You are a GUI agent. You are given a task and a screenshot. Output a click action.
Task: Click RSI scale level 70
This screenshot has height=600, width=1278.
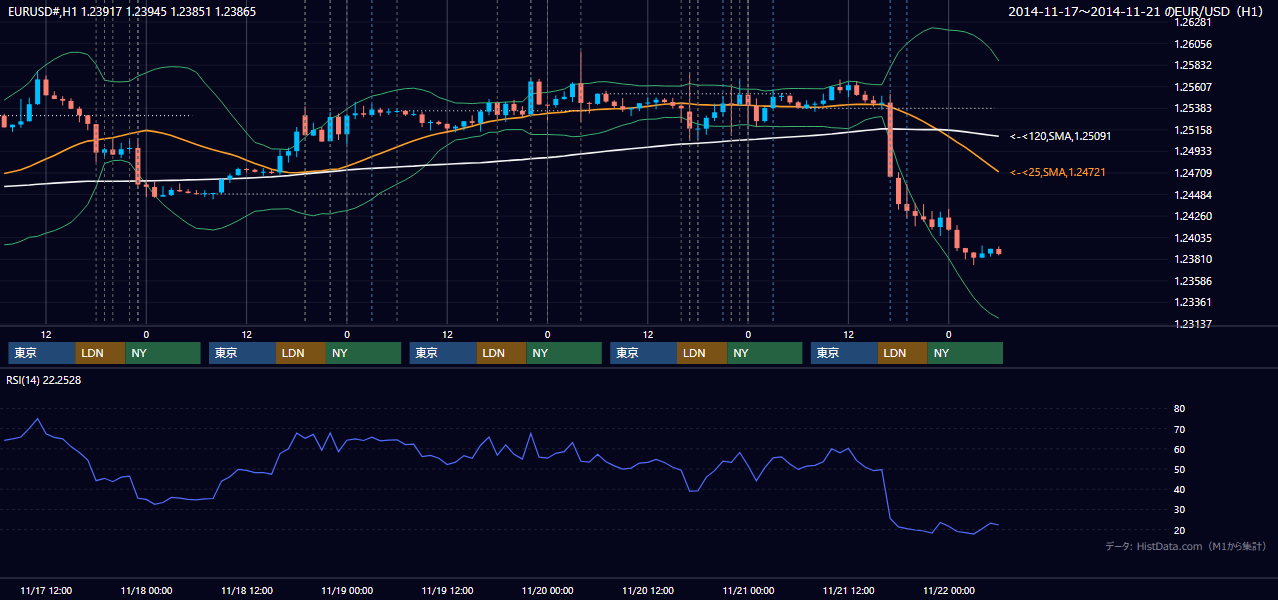1179,429
